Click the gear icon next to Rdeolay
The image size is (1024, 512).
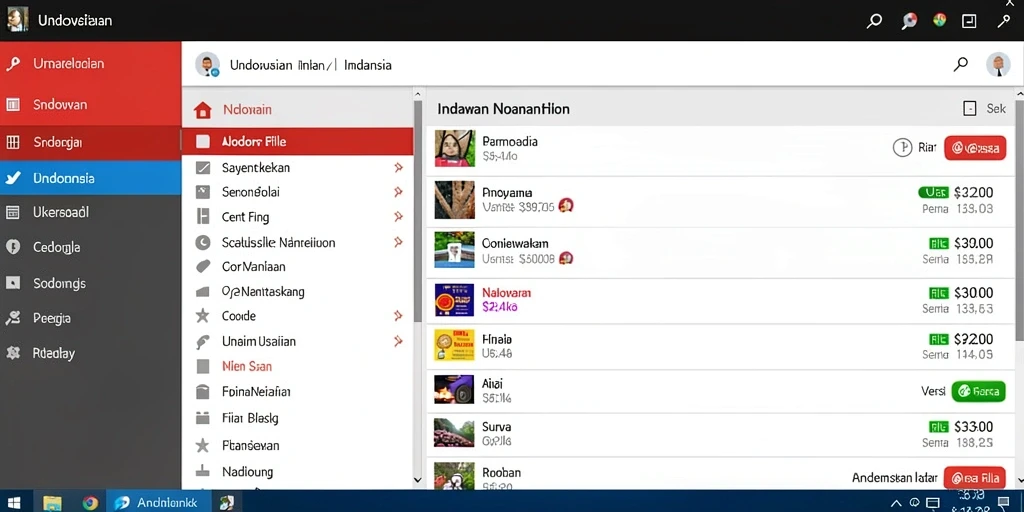(x=12, y=353)
